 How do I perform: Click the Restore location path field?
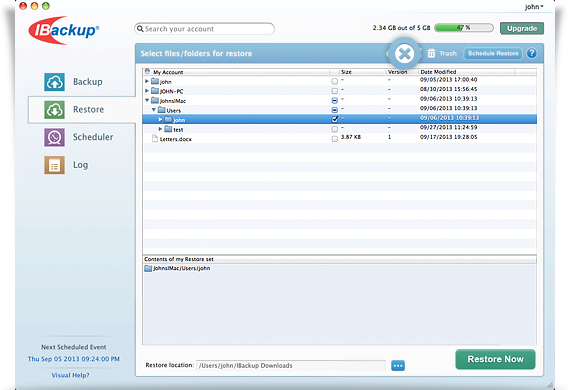(x=291, y=366)
